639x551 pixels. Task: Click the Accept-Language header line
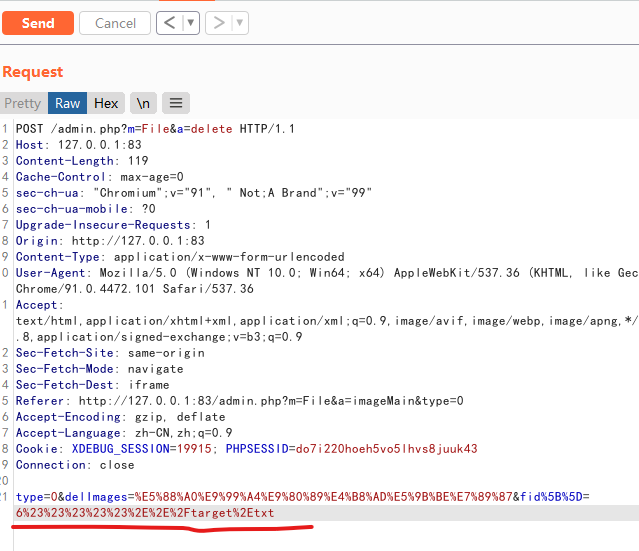[124, 433]
